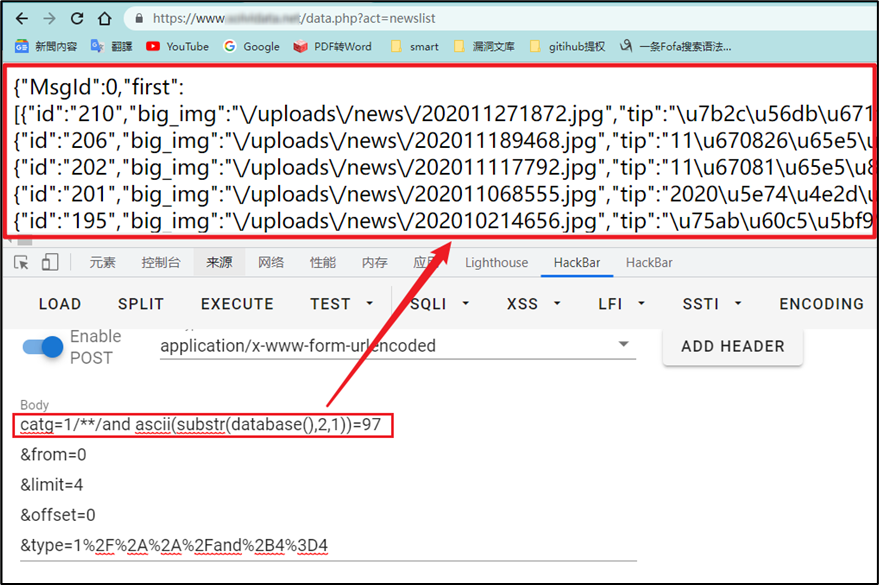Screen dimensions: 879x585
Task: Click the catg body line with database() payload
Action: point(201,425)
